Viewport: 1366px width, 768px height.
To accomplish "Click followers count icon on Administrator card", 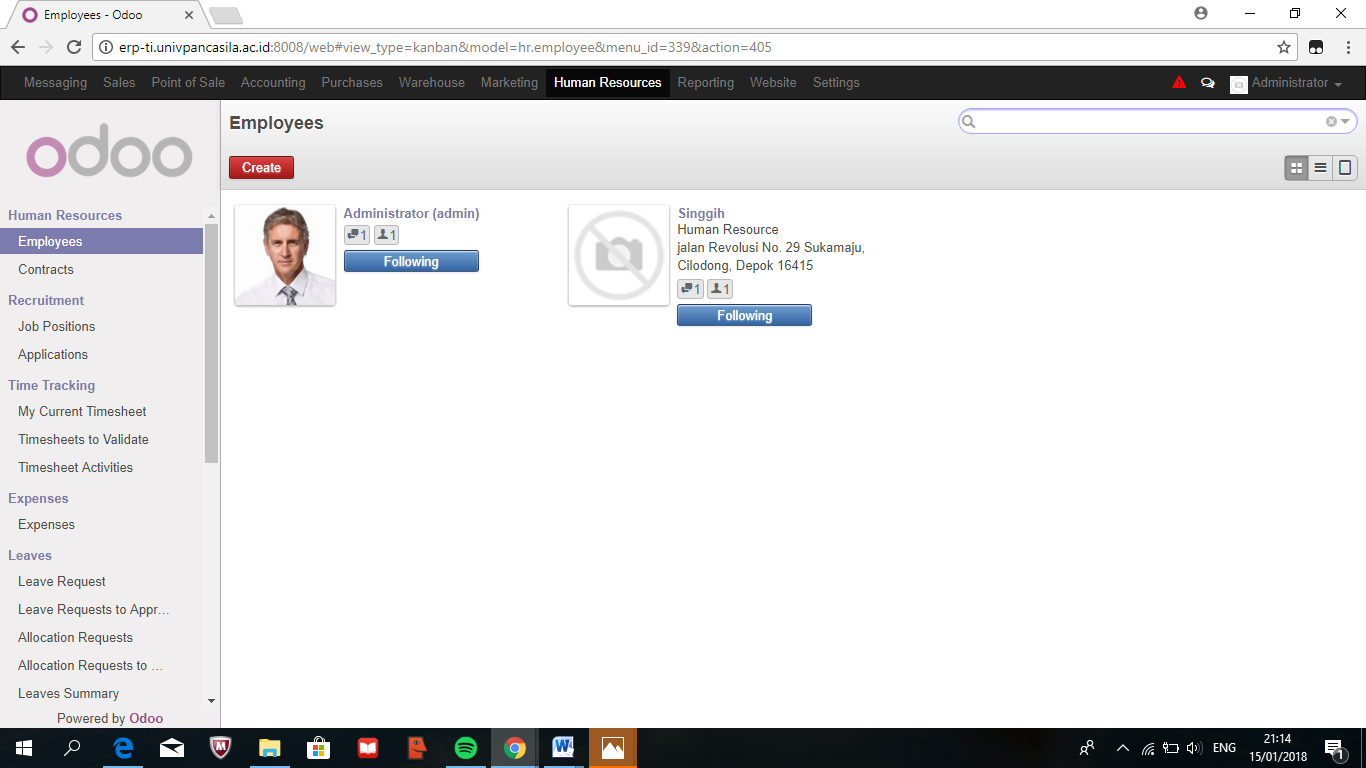I will 386,235.
